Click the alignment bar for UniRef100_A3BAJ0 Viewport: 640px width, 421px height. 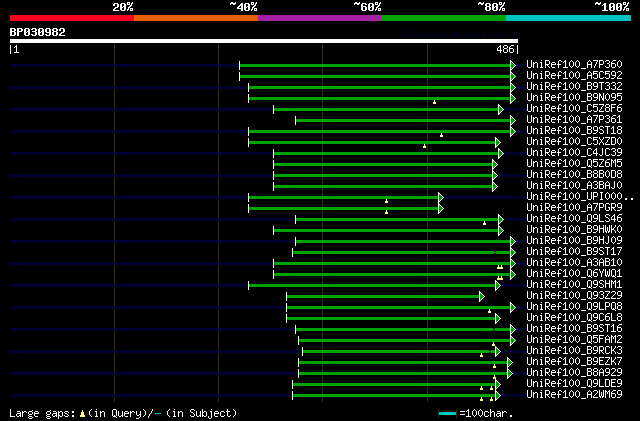pos(383,187)
